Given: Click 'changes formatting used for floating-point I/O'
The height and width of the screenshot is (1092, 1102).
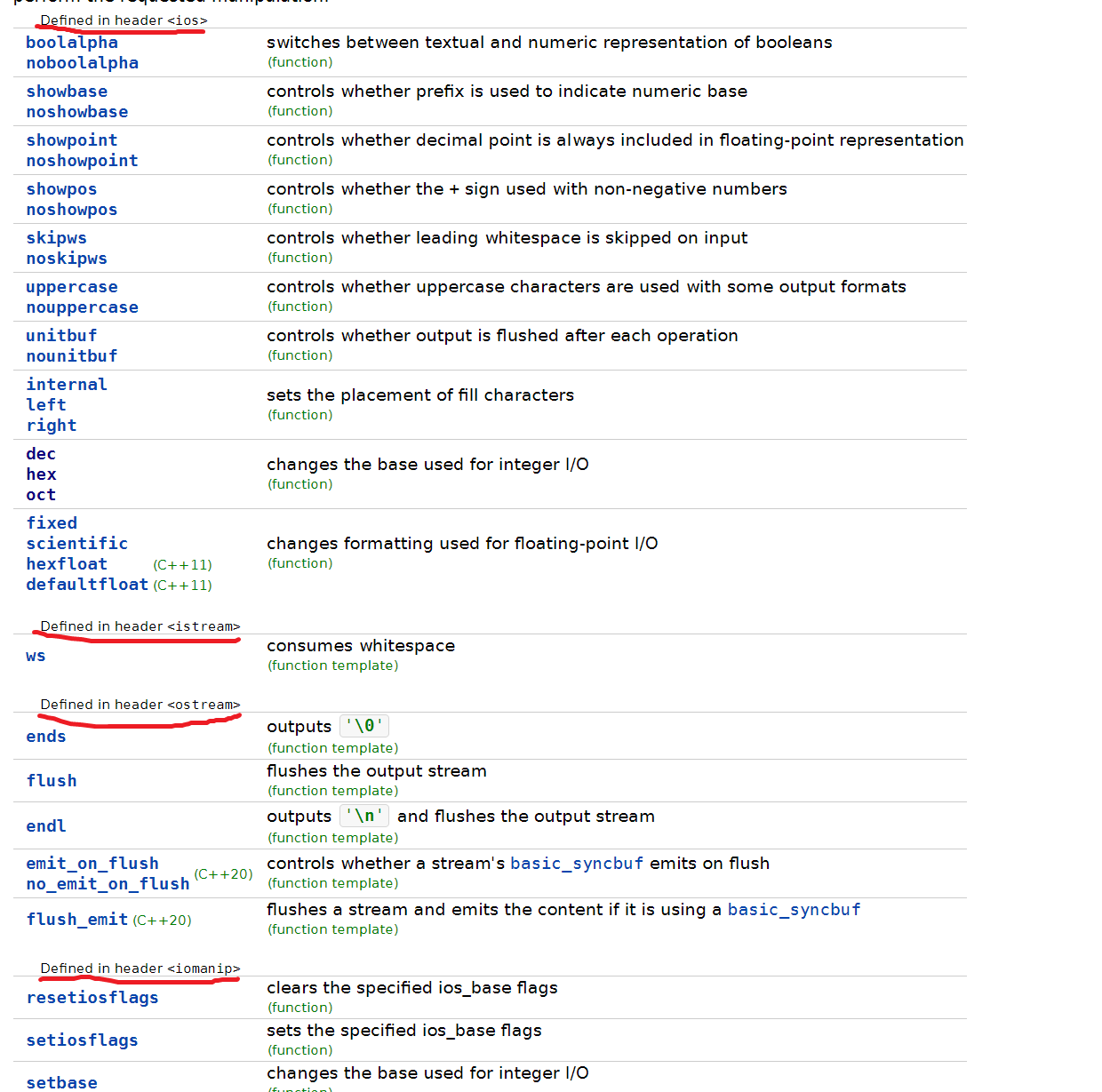Looking at the screenshot, I should point(462,544).
